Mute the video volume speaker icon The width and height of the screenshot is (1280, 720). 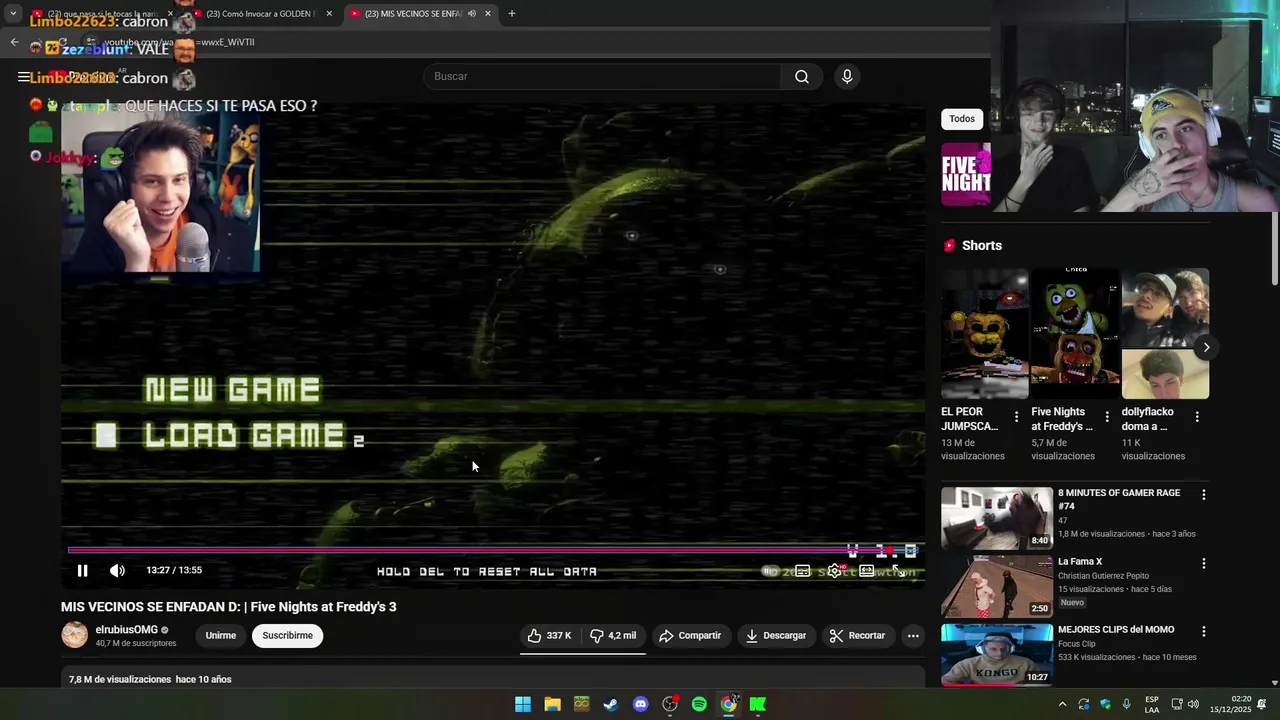[117, 570]
